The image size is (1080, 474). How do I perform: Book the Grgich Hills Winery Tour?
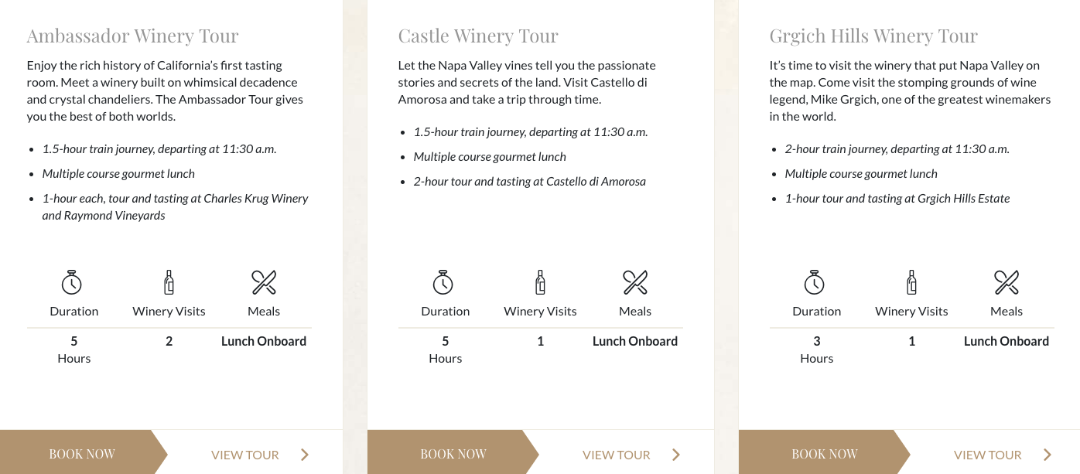click(x=824, y=454)
